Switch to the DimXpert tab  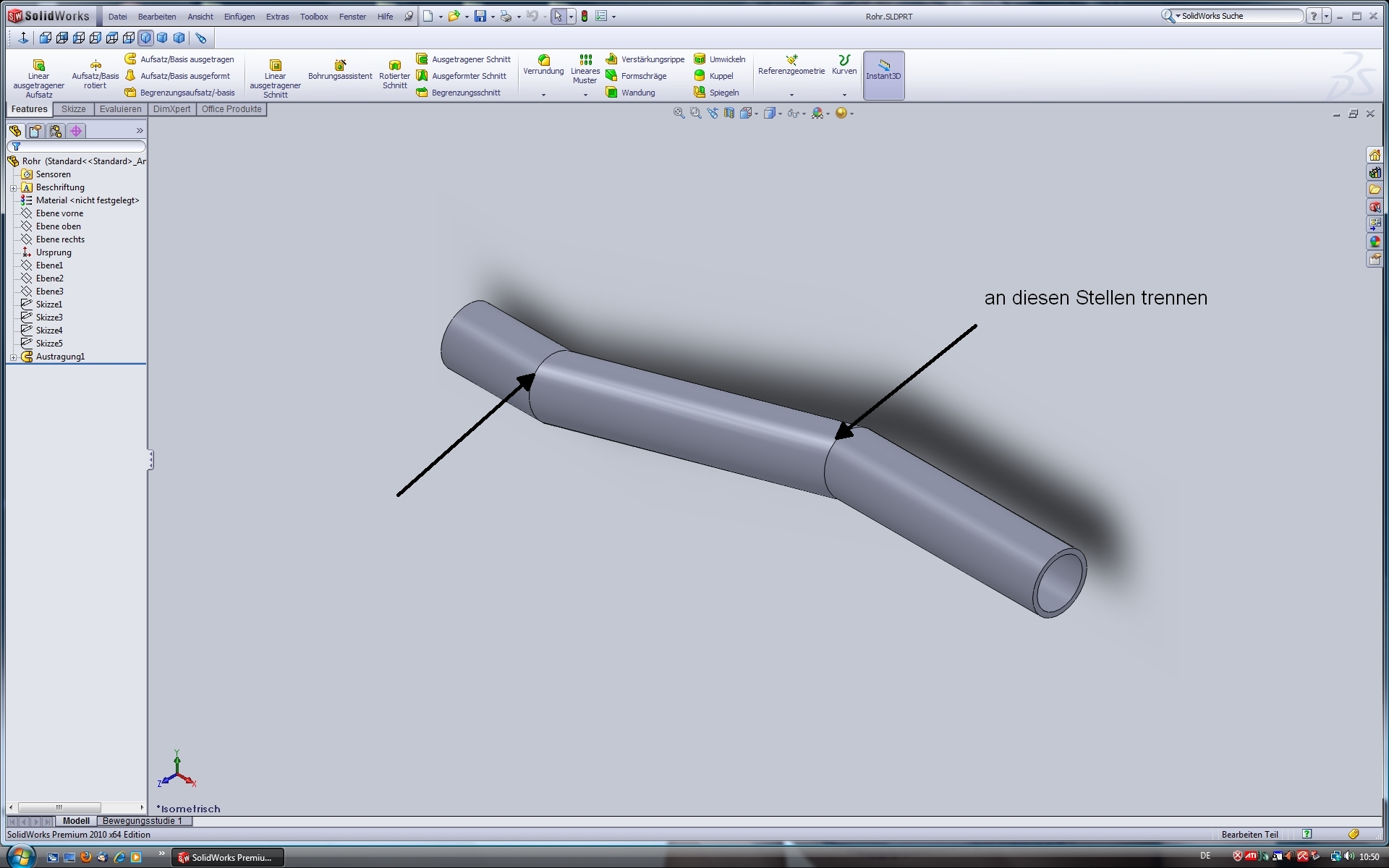click(x=172, y=109)
